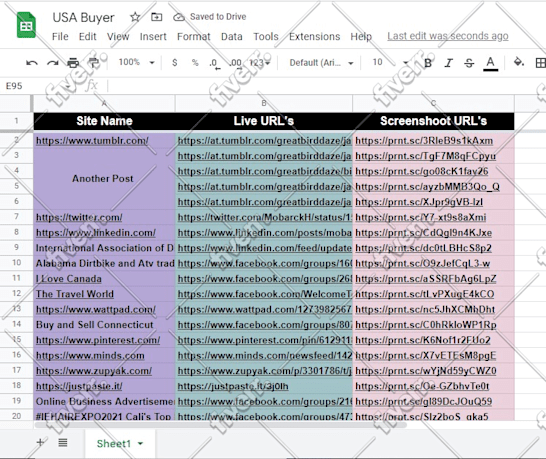Add a new sheet with plus icon
546x459 pixels.
click(40, 442)
